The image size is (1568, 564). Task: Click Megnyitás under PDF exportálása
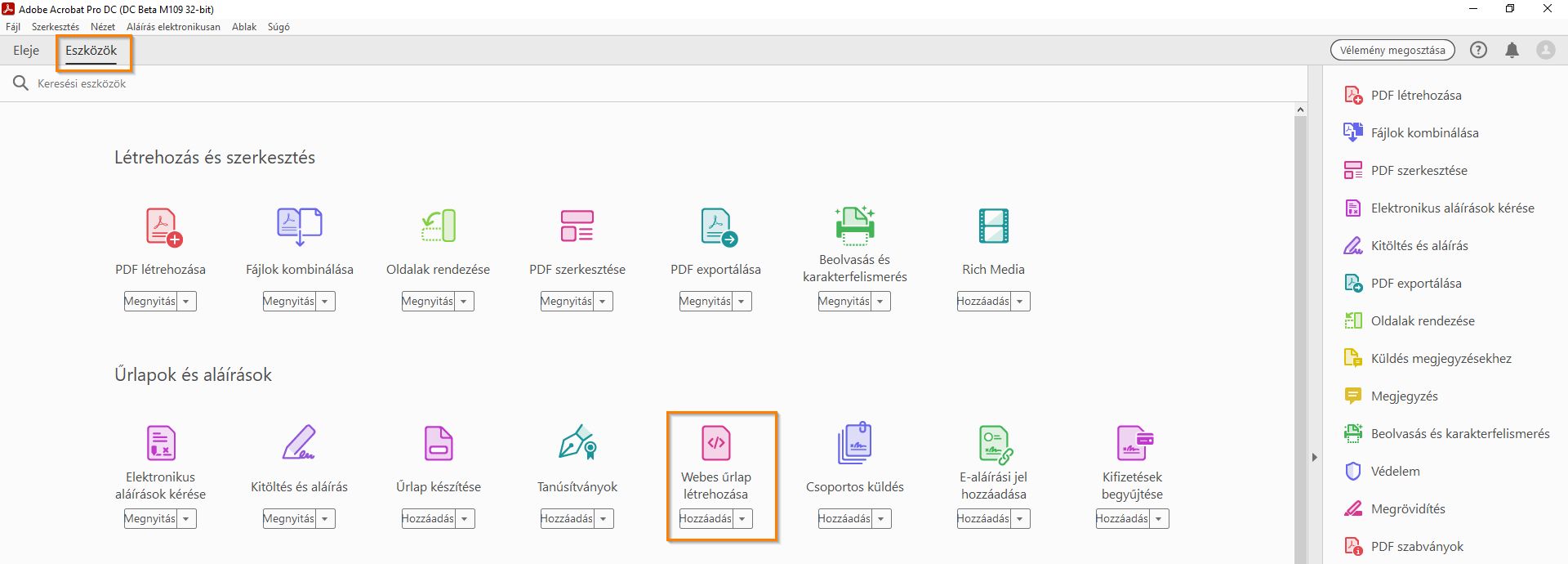(706, 302)
